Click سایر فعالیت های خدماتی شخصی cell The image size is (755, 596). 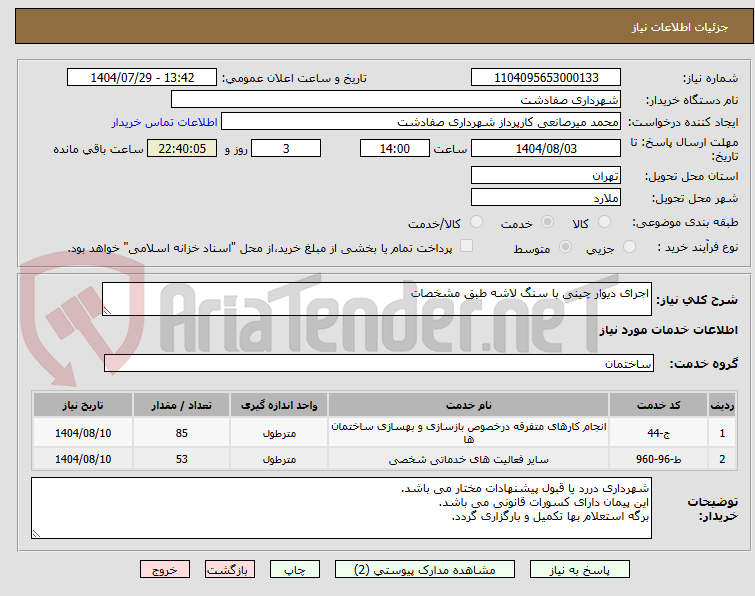coord(469,459)
